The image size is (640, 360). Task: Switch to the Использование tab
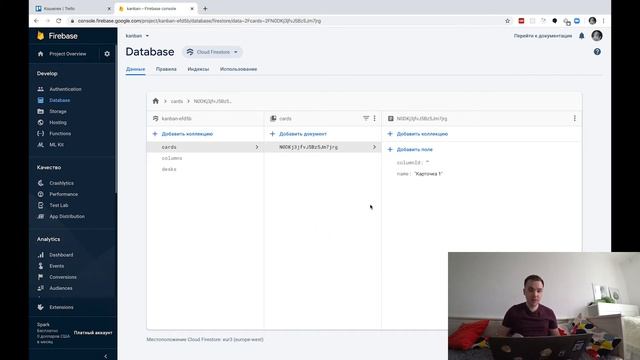click(x=238, y=69)
